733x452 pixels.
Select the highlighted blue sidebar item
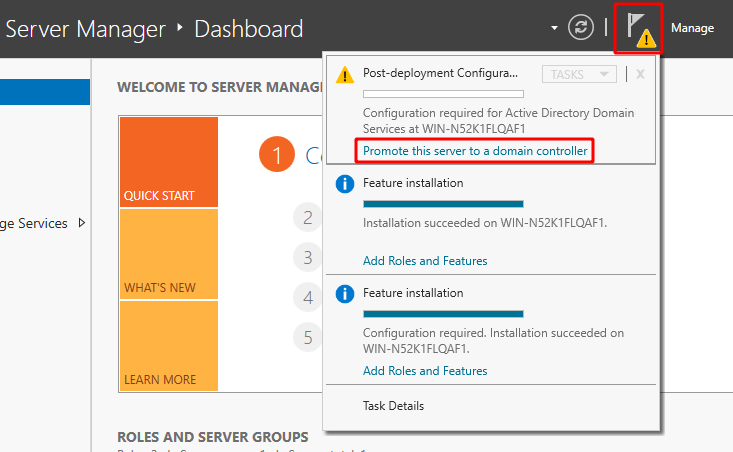45,92
